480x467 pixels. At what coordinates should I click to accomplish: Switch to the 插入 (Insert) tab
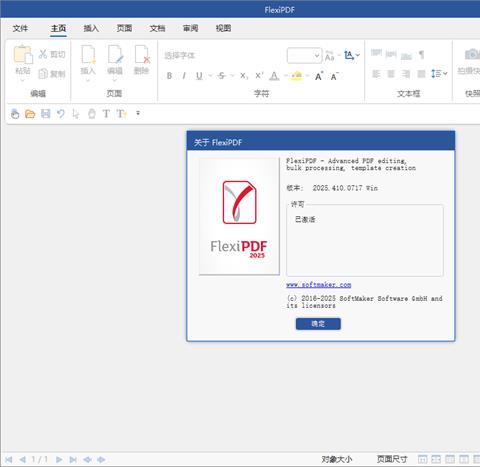[x=91, y=28]
